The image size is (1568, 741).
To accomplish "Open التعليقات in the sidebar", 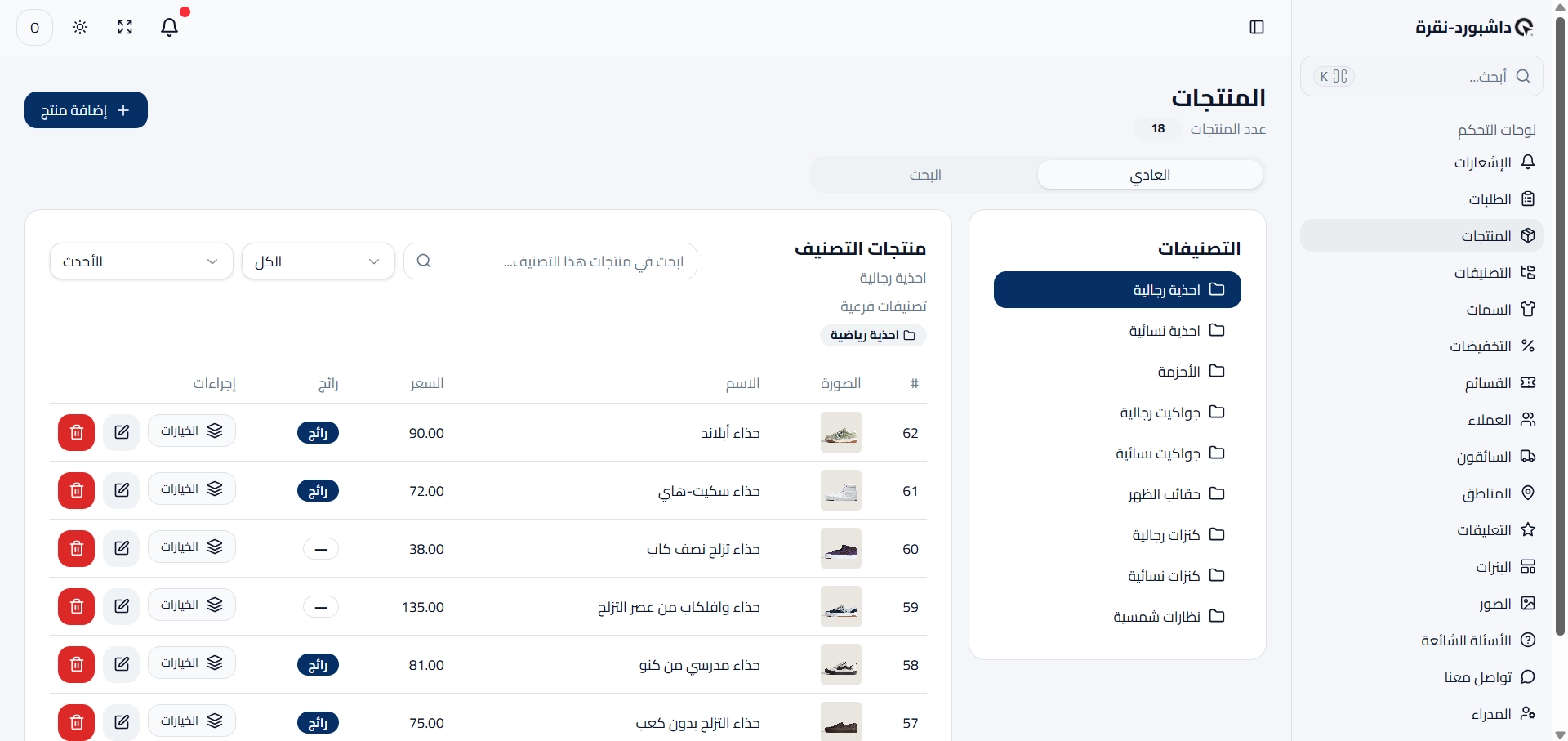I will [1422, 529].
